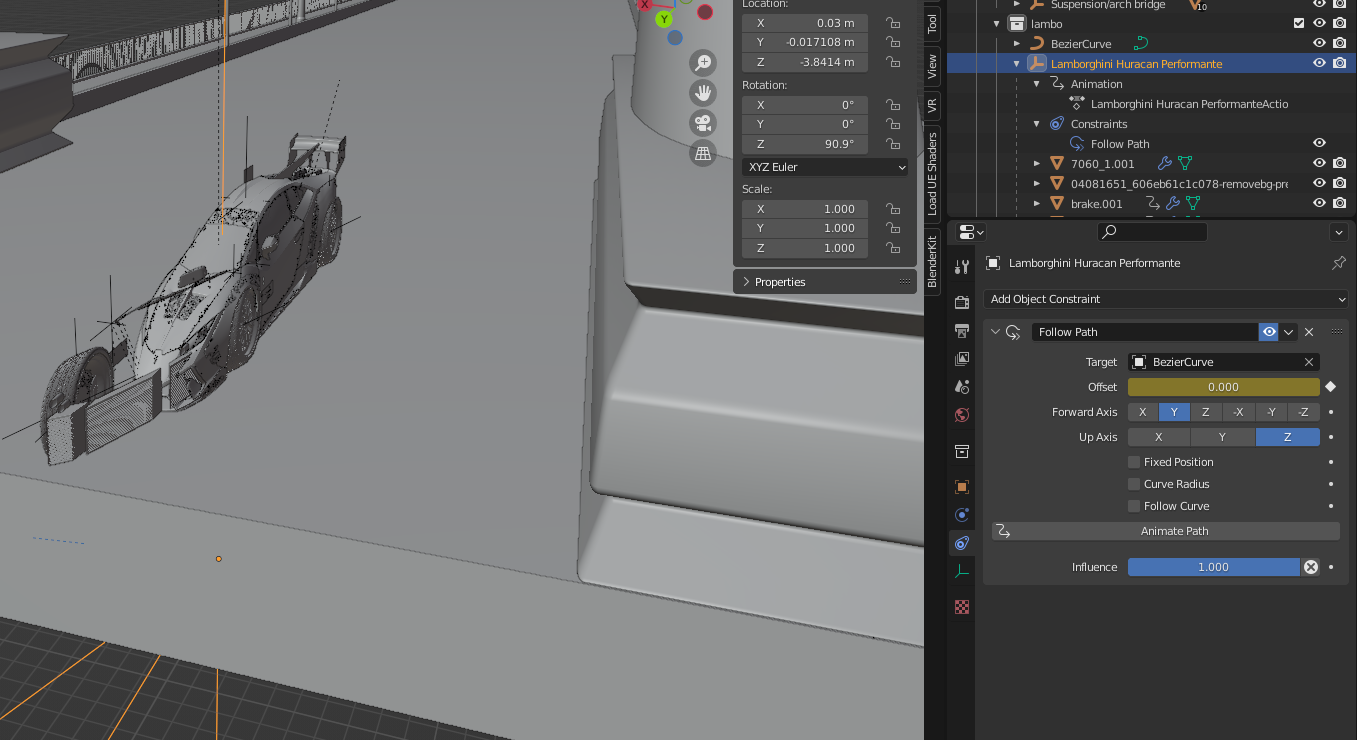Open the Object Constraints properties tab icon
The width and height of the screenshot is (1357, 740).
[x=962, y=543]
